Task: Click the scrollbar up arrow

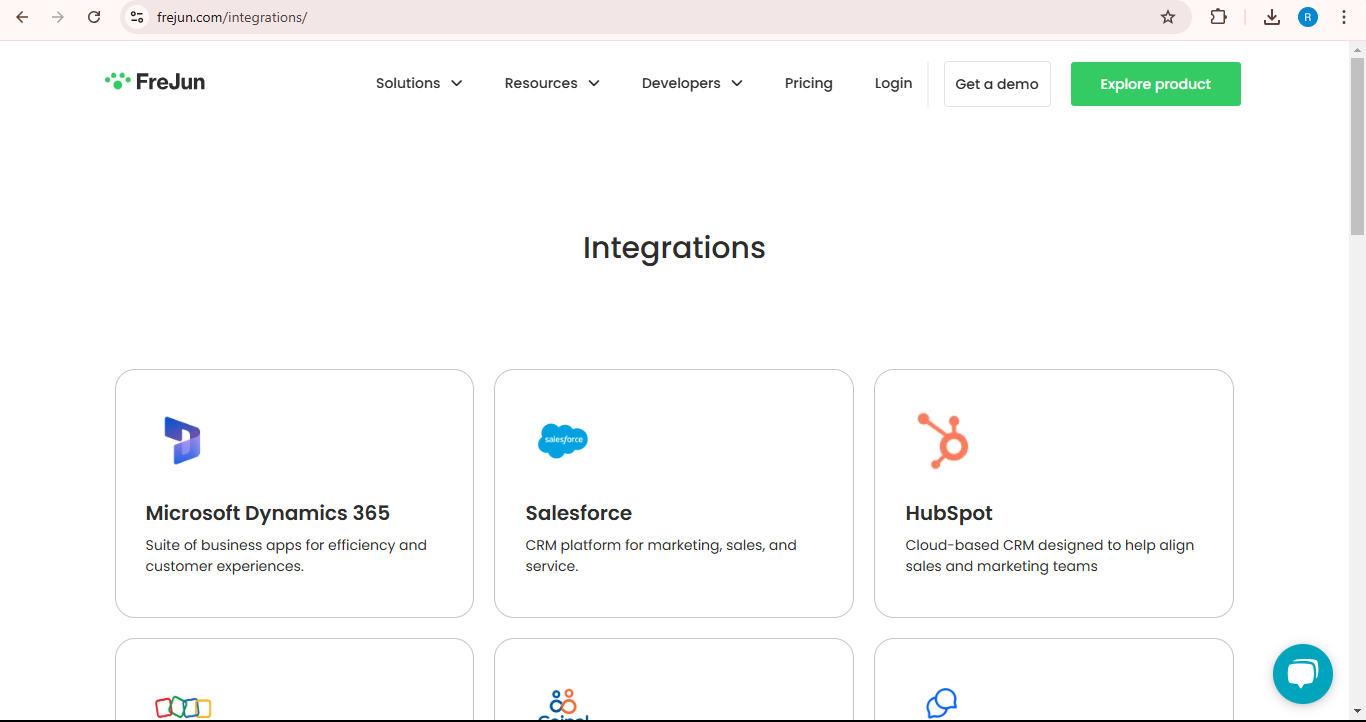Action: pos(1357,50)
